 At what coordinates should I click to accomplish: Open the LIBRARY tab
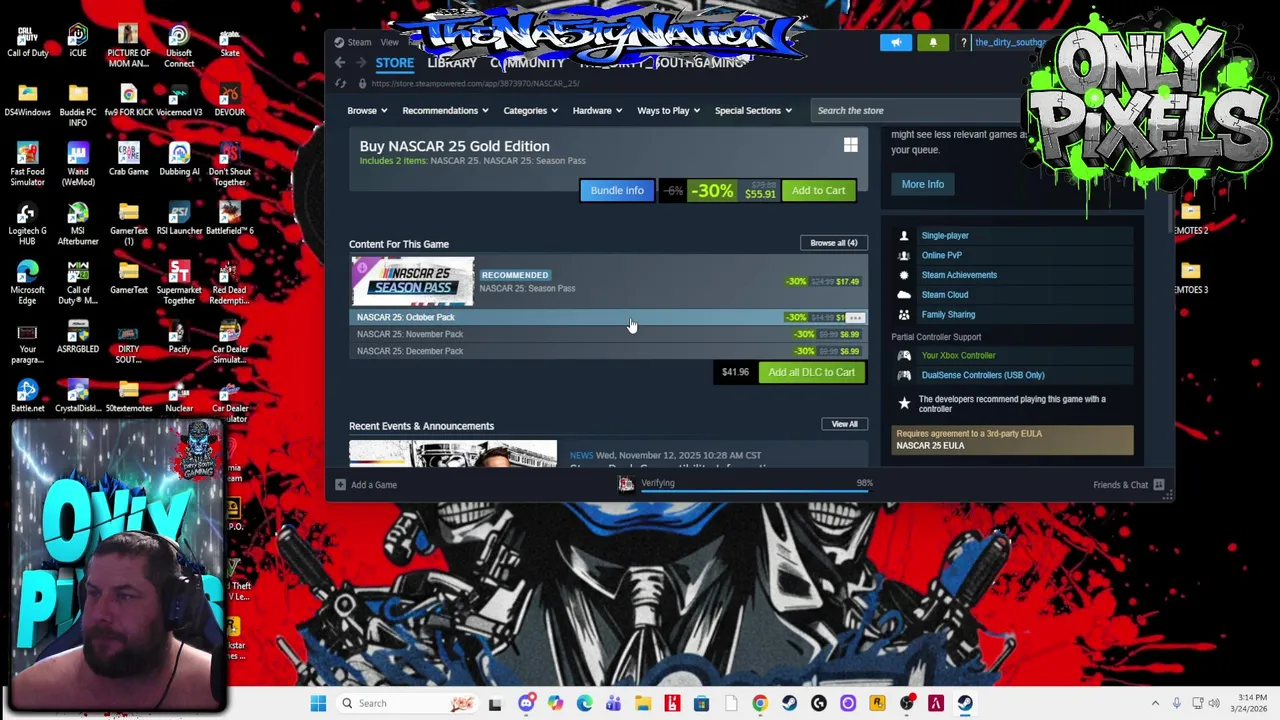click(452, 63)
